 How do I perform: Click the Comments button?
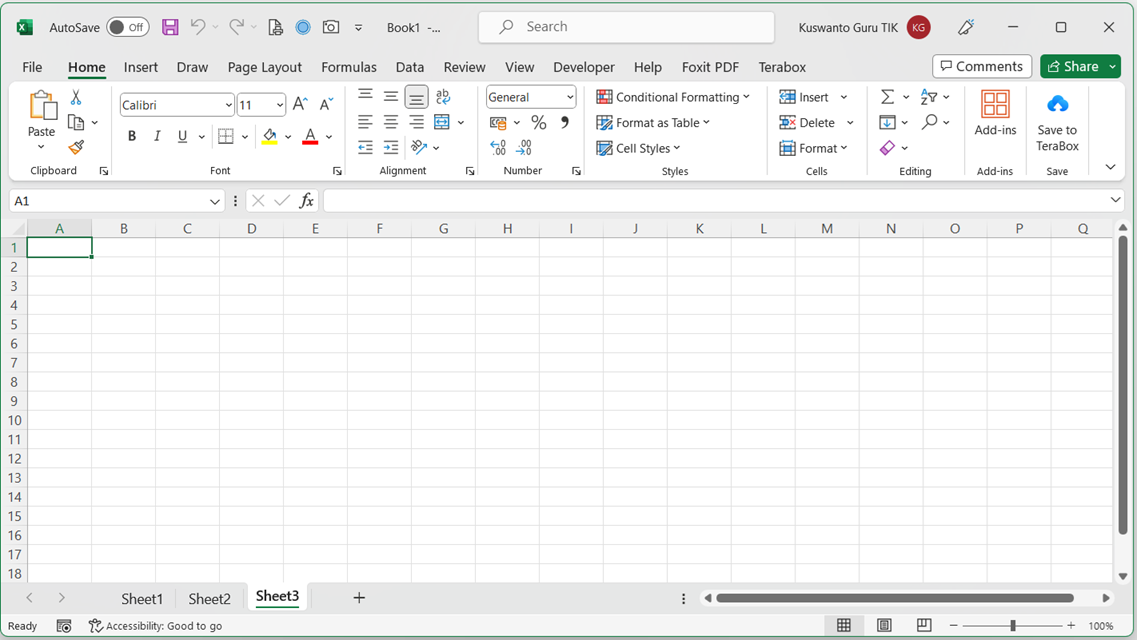[x=982, y=66]
